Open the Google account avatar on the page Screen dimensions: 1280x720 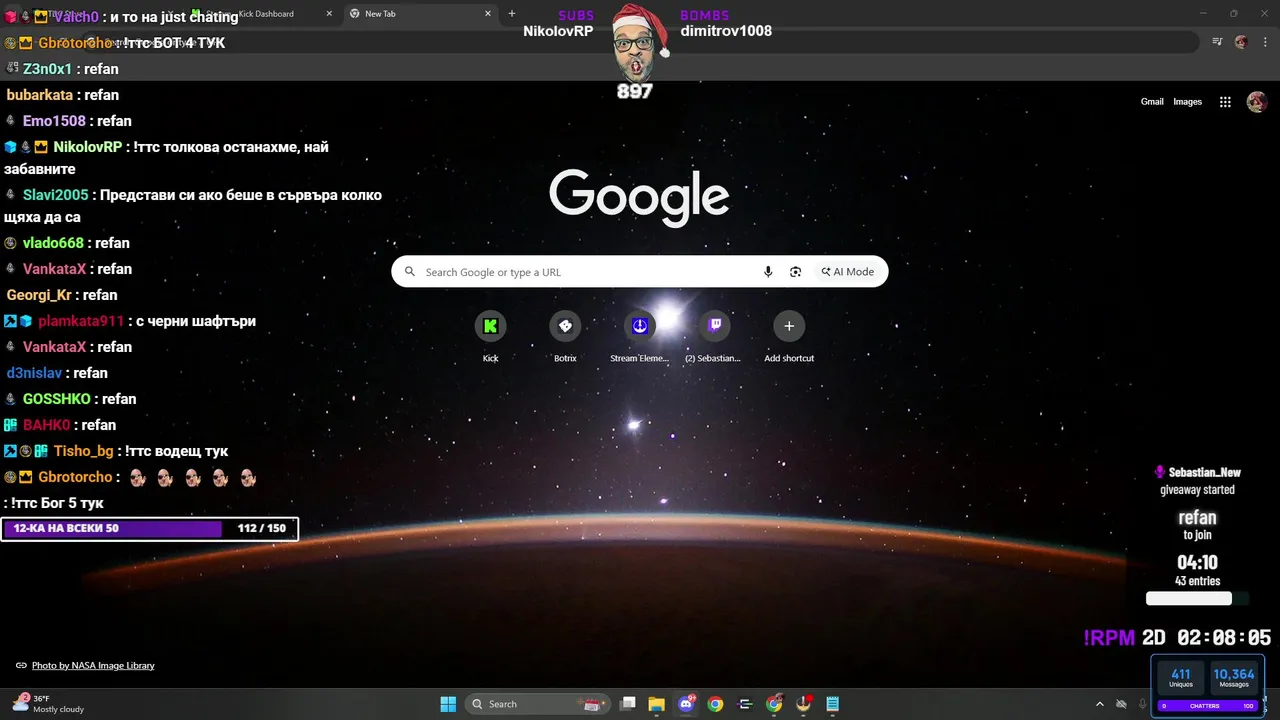pos(1257,102)
